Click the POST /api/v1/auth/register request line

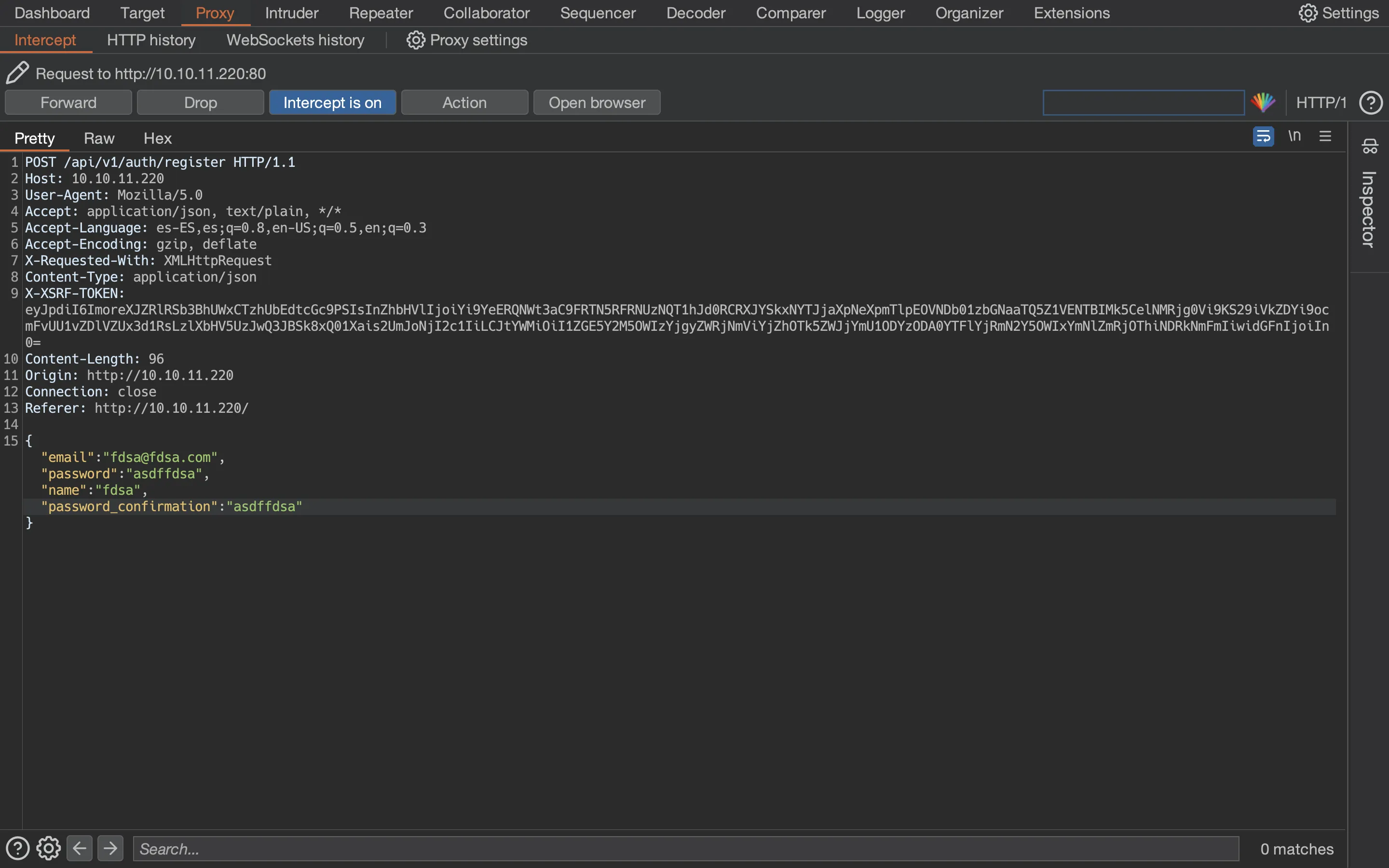point(160,163)
